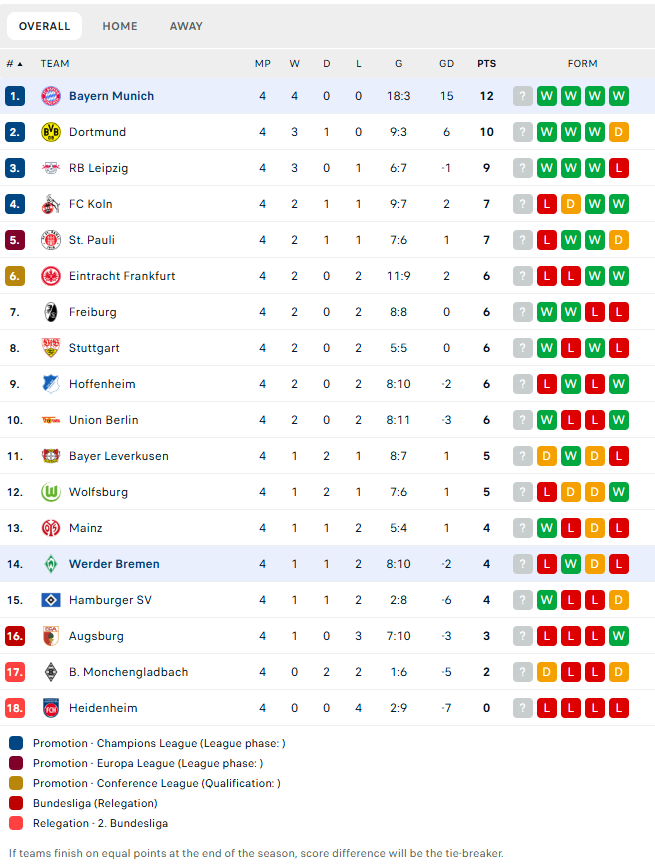This screenshot has width=655, height=865.
Task: Click Dortmund's latest draw form badge
Action: [619, 132]
